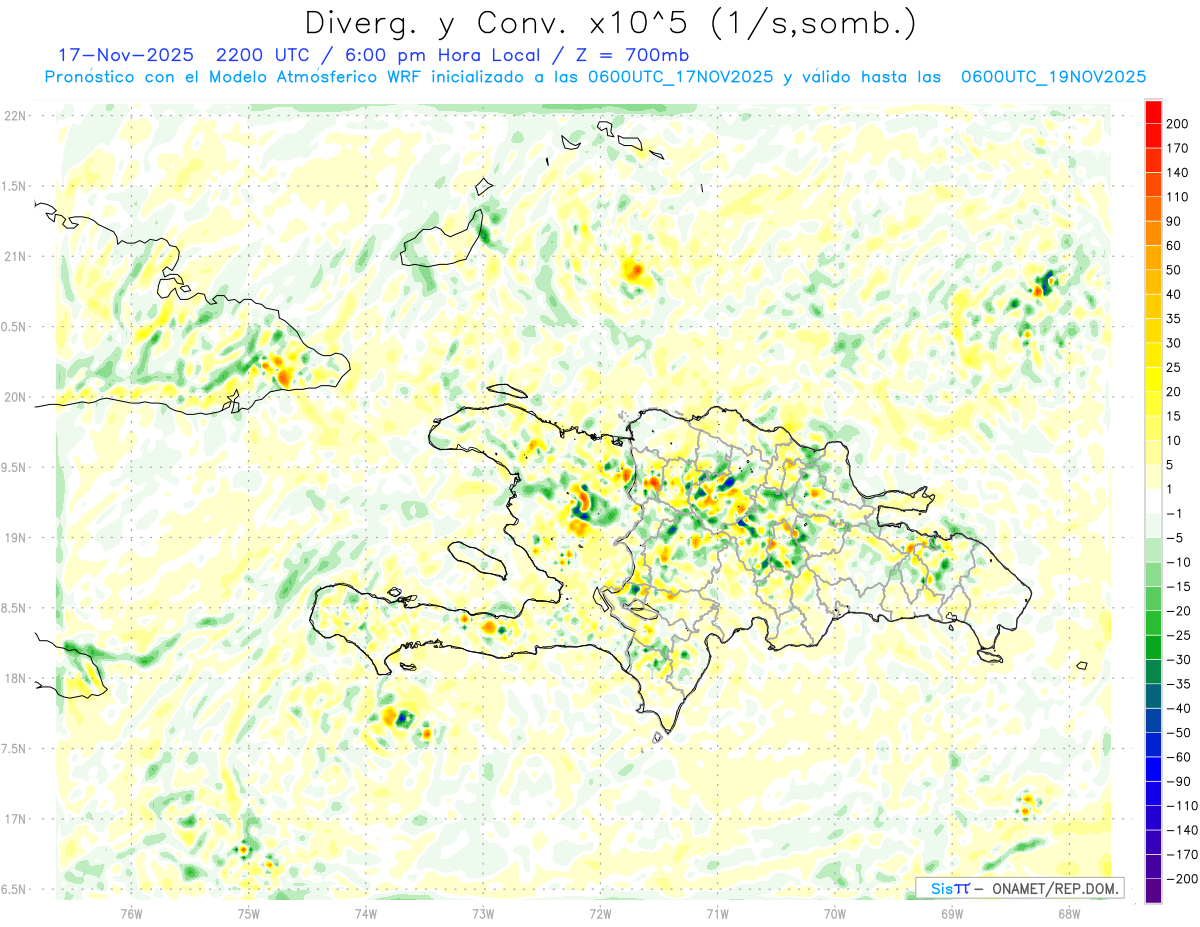
Task: Click the latitude axis label '22N'
Action: click(15, 115)
